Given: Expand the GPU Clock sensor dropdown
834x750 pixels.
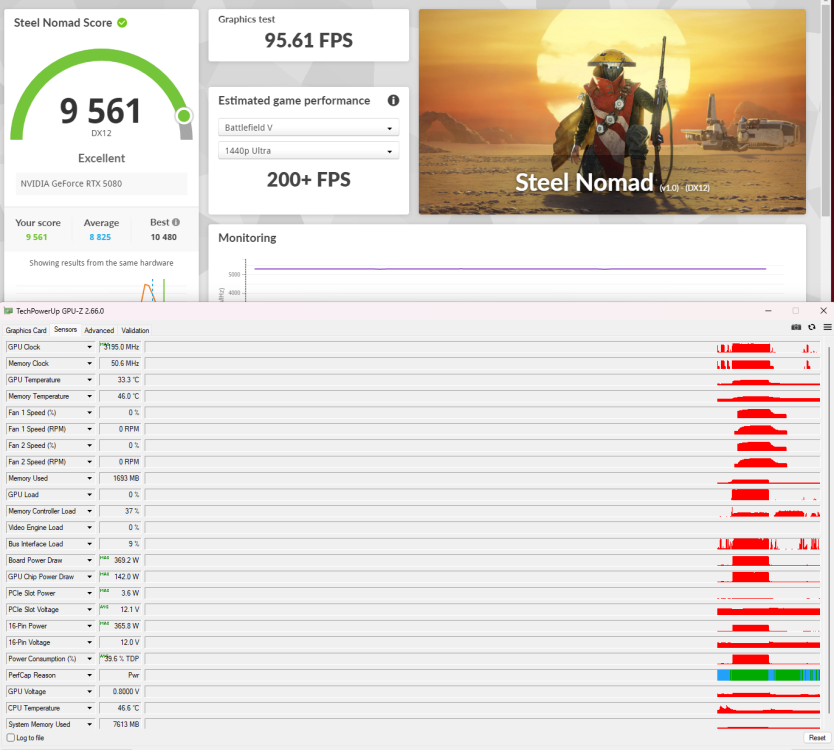Looking at the screenshot, I should pyautogui.click(x=89, y=347).
